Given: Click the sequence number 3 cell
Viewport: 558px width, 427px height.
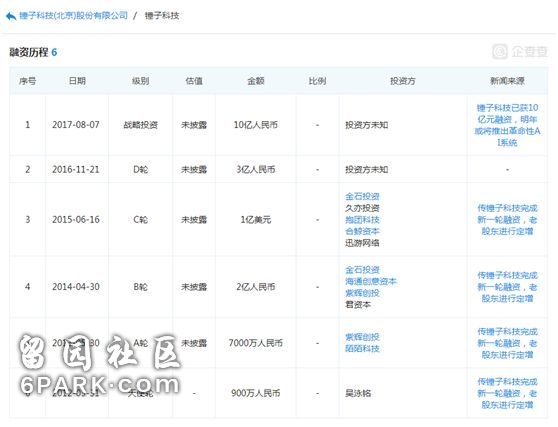Looking at the screenshot, I should tap(27, 220).
